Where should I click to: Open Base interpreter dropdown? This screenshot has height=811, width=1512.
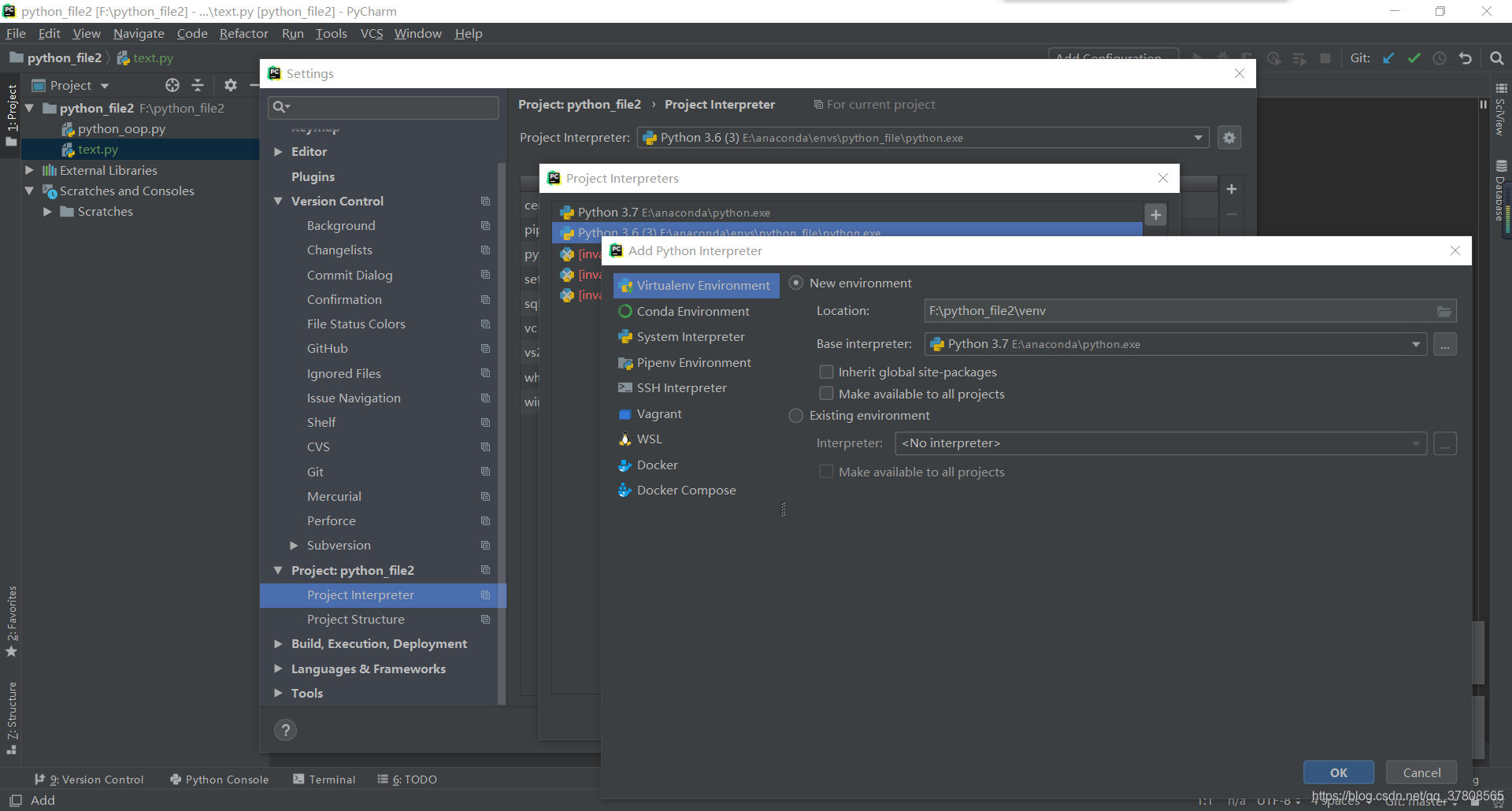[1416, 345]
